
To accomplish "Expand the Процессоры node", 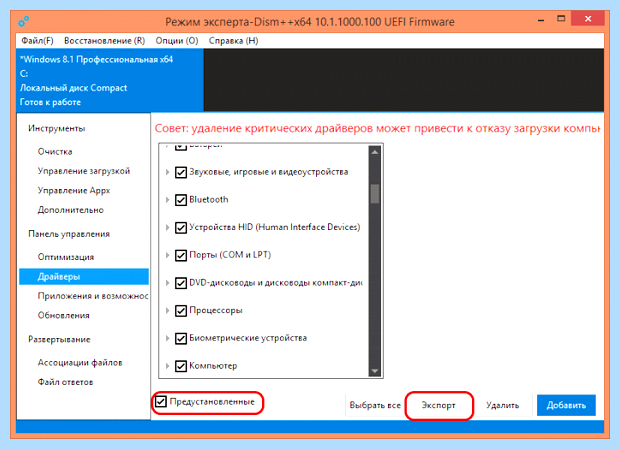I will point(167,311).
